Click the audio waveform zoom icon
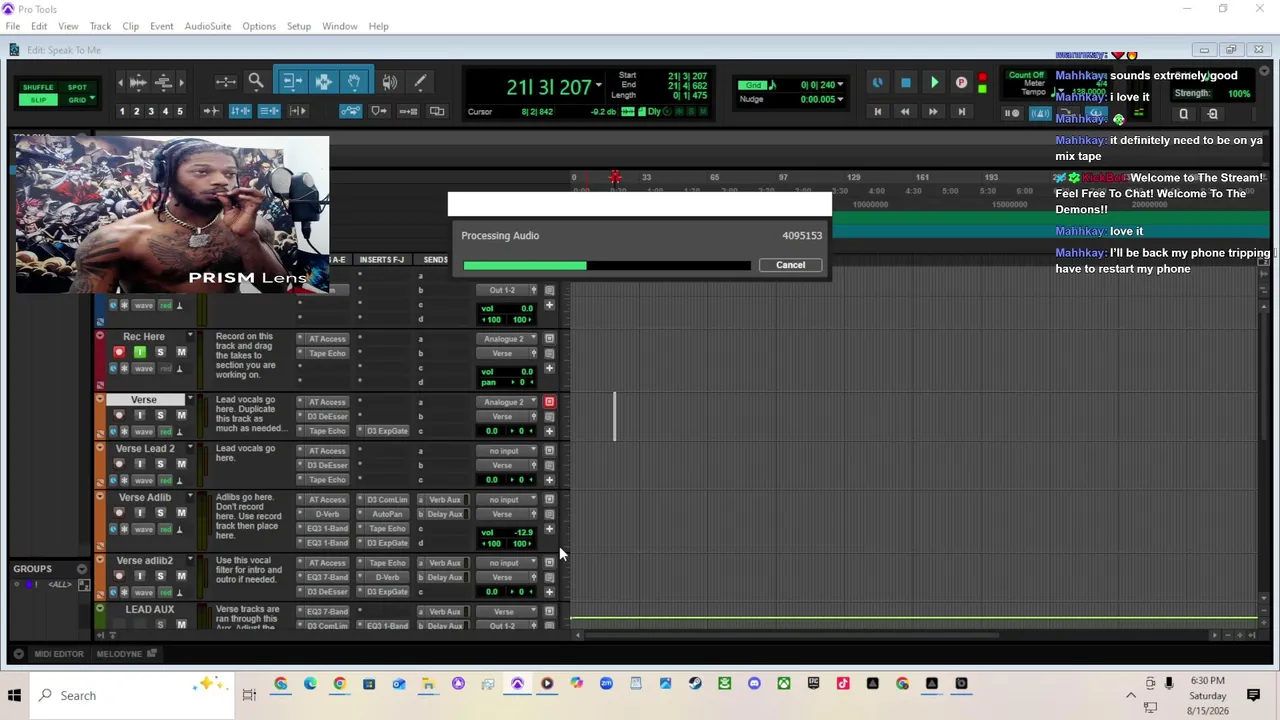The width and height of the screenshot is (1280, 720). click(x=138, y=82)
